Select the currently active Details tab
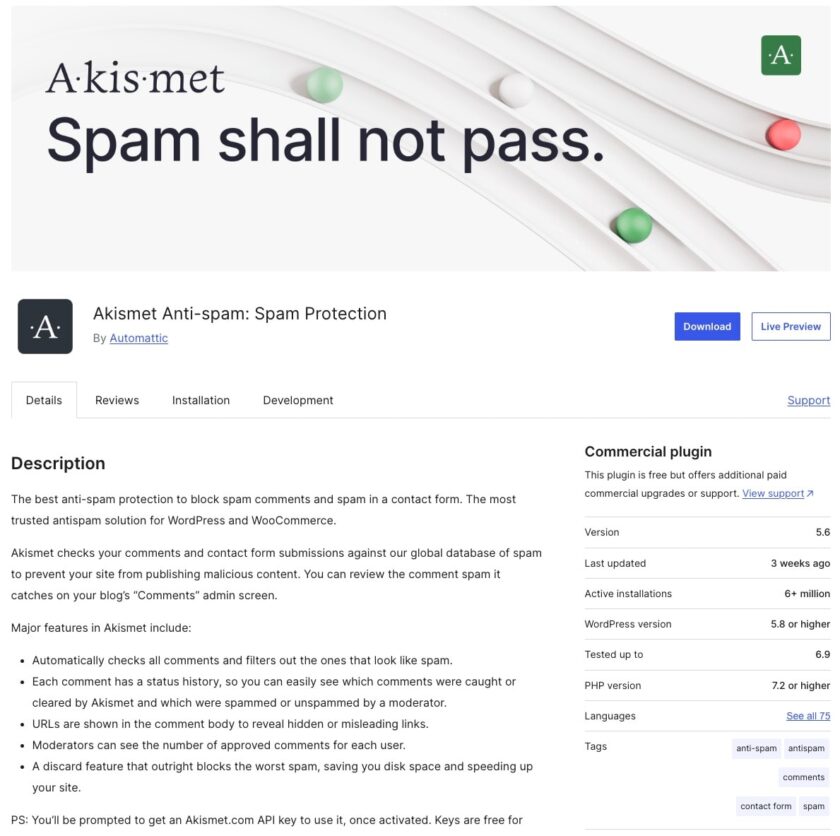The height and width of the screenshot is (836, 840). click(44, 400)
